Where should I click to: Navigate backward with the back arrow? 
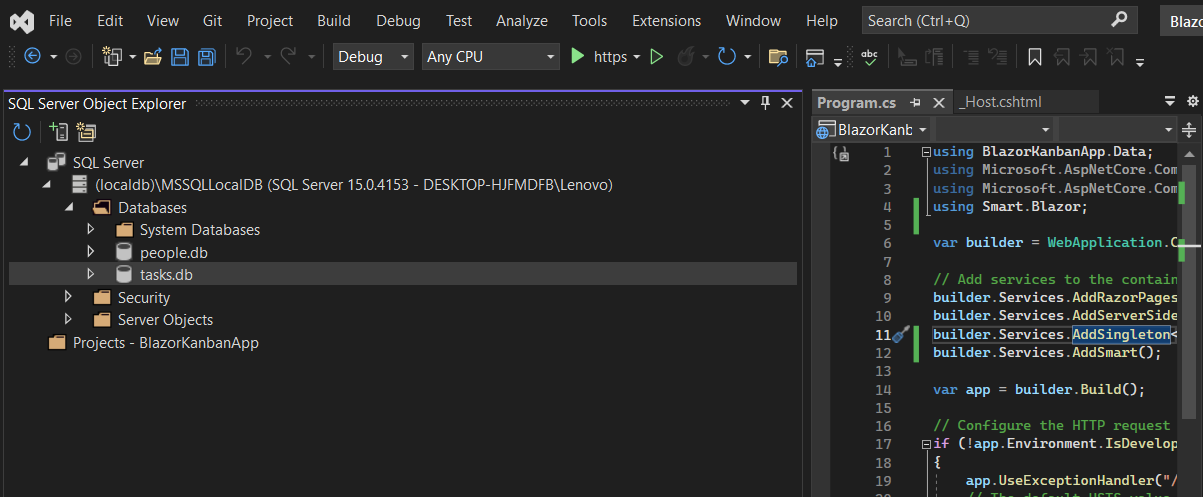(x=32, y=57)
